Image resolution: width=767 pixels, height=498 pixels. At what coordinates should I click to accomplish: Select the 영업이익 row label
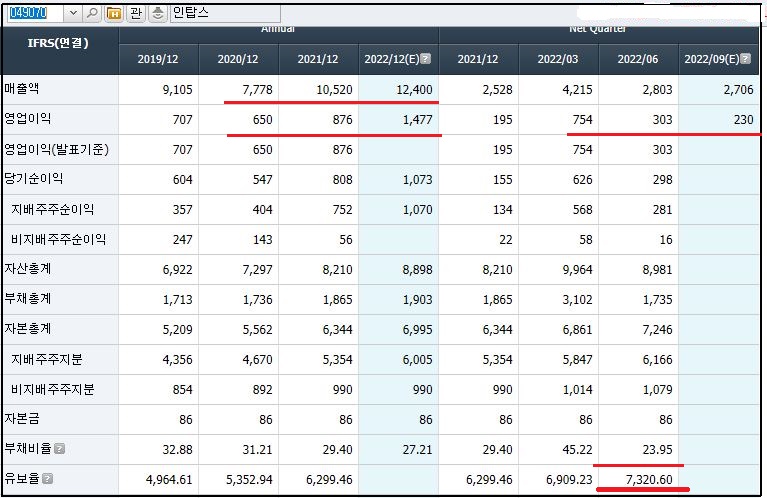27,120
